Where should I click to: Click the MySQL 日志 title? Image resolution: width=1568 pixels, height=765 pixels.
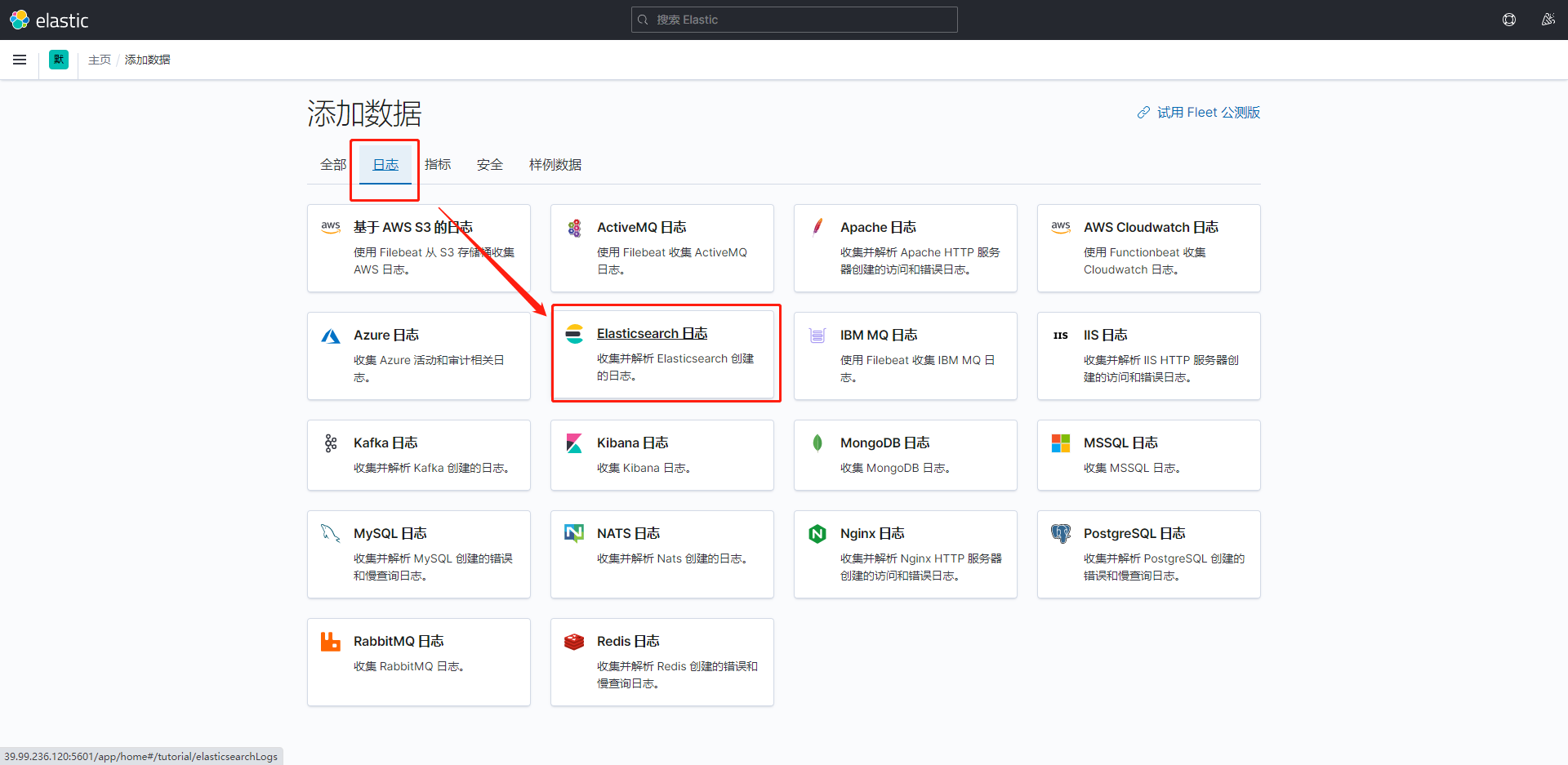point(390,533)
